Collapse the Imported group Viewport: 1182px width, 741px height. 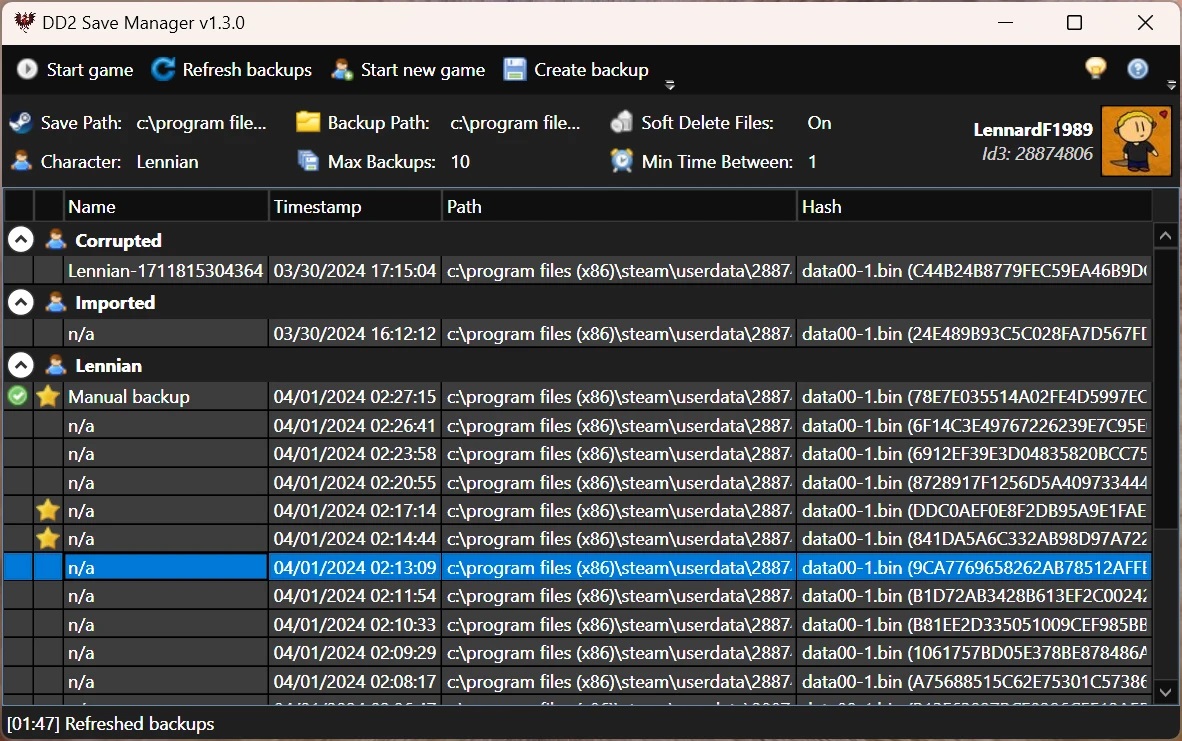coord(21,302)
